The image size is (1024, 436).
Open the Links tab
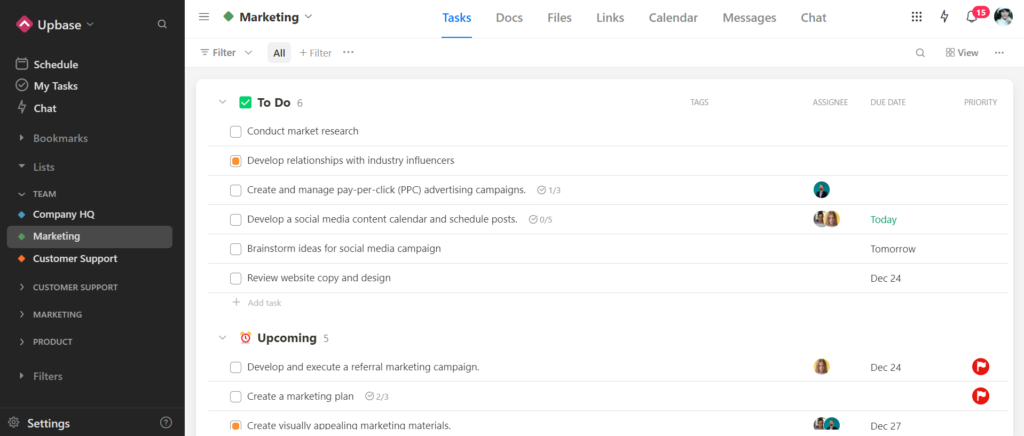coord(610,18)
